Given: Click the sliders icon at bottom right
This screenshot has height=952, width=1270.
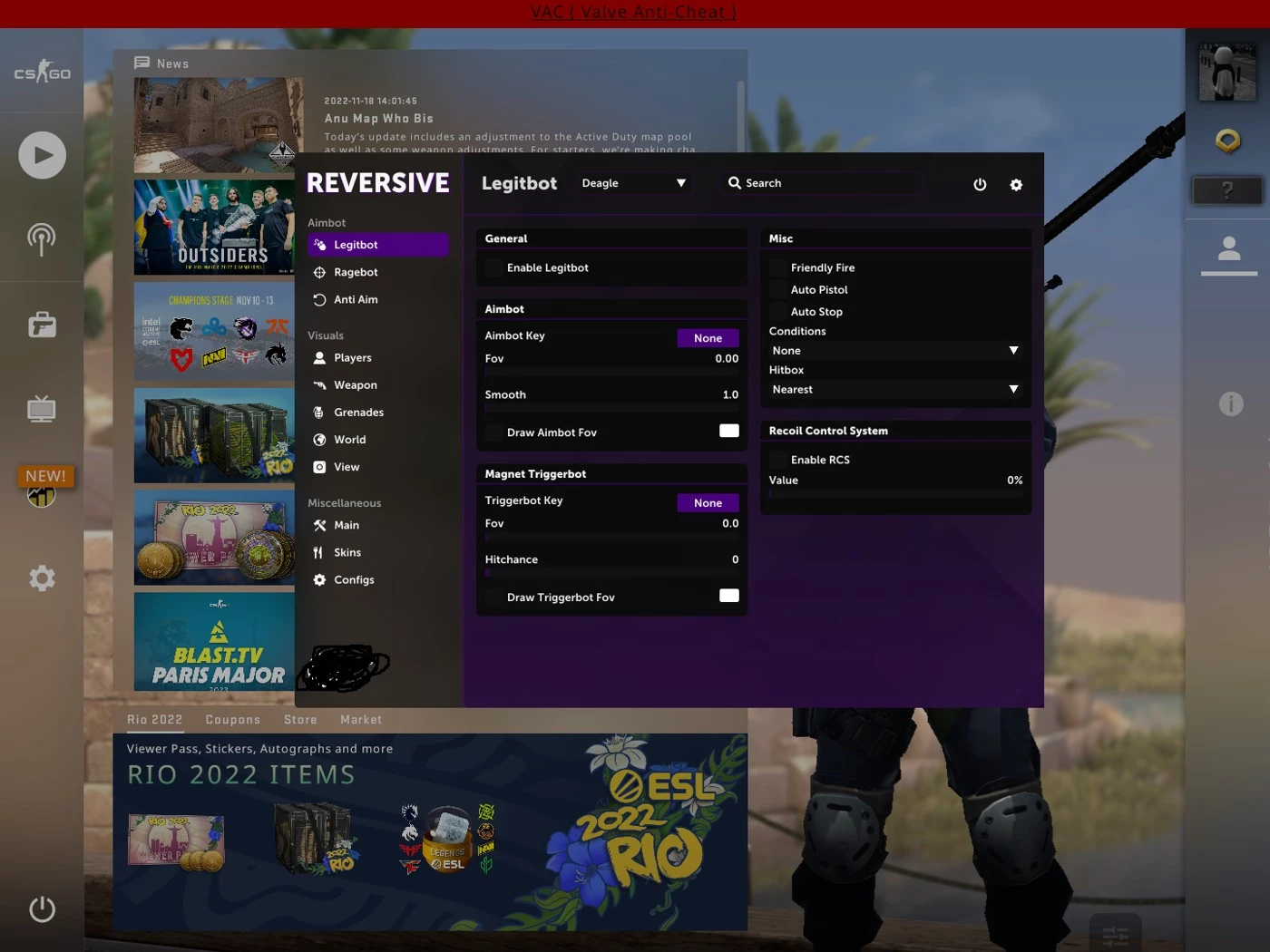Looking at the screenshot, I should 1115,936.
